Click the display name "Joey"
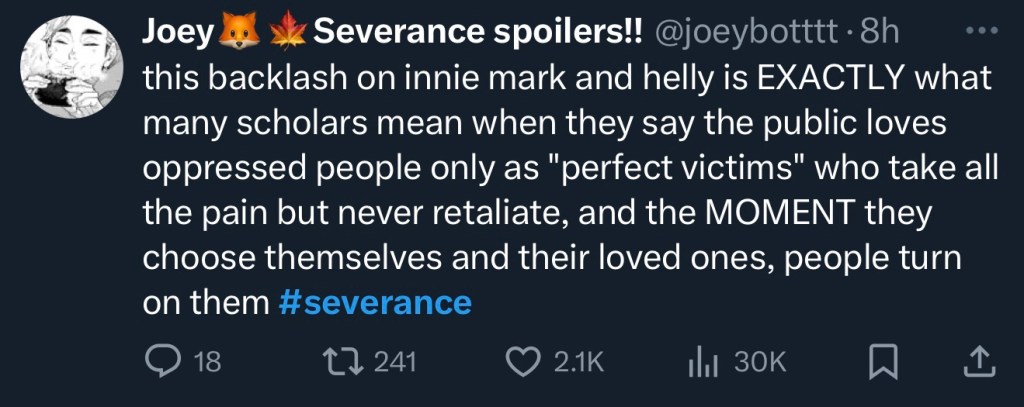 [x=178, y=33]
